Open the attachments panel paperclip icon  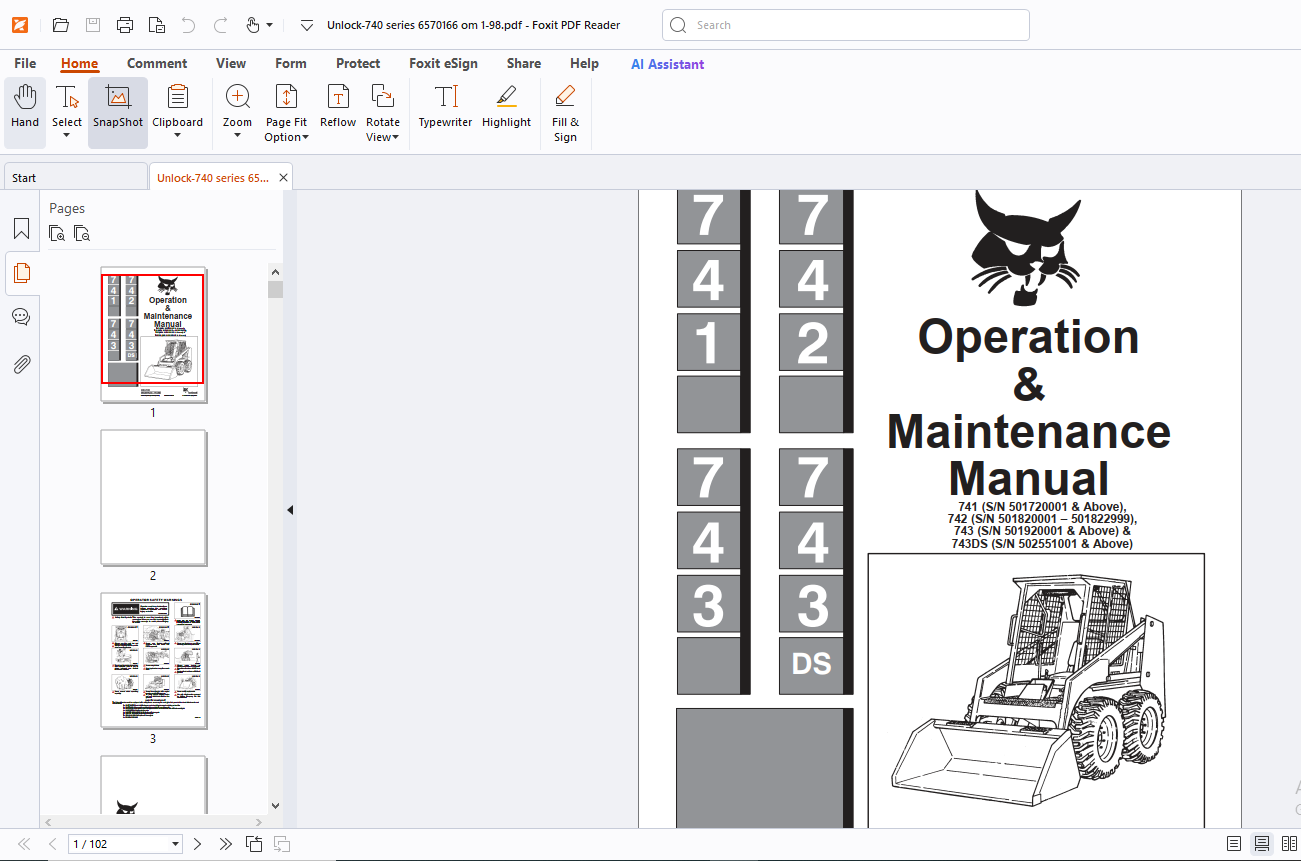21,363
